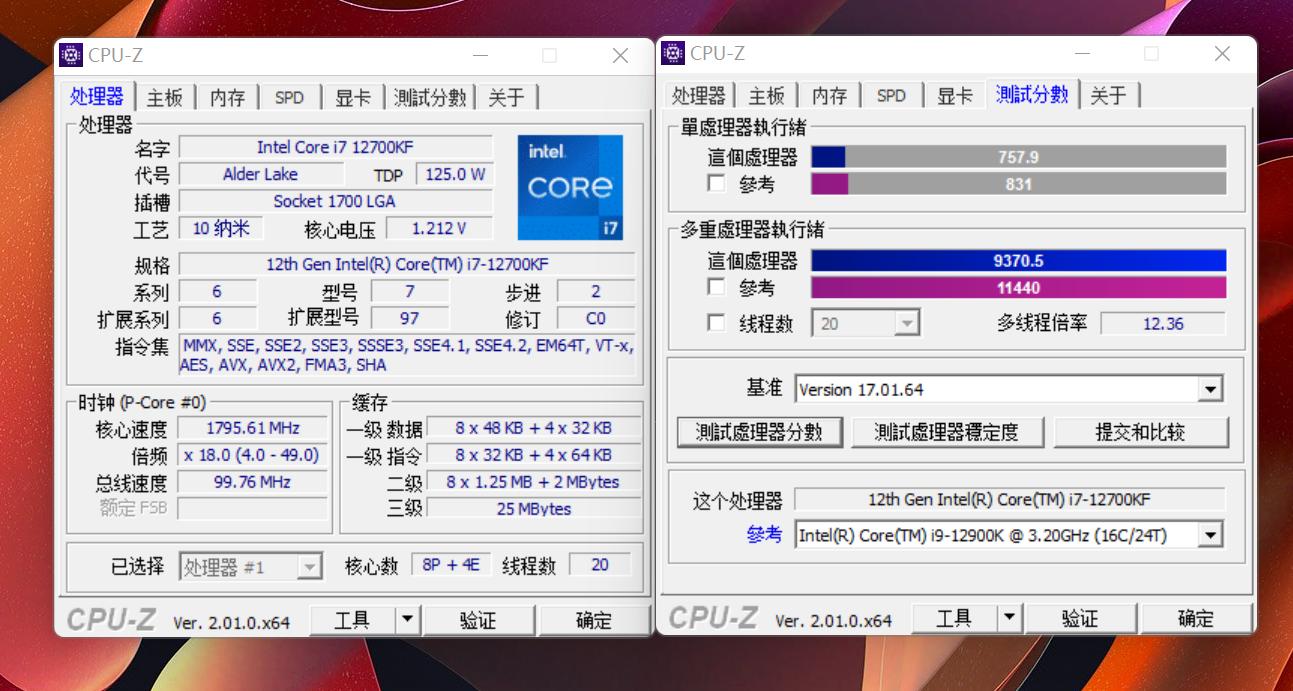Open the reference processor dropdown showing i9-12900K
The height and width of the screenshot is (691, 1293).
(1210, 534)
